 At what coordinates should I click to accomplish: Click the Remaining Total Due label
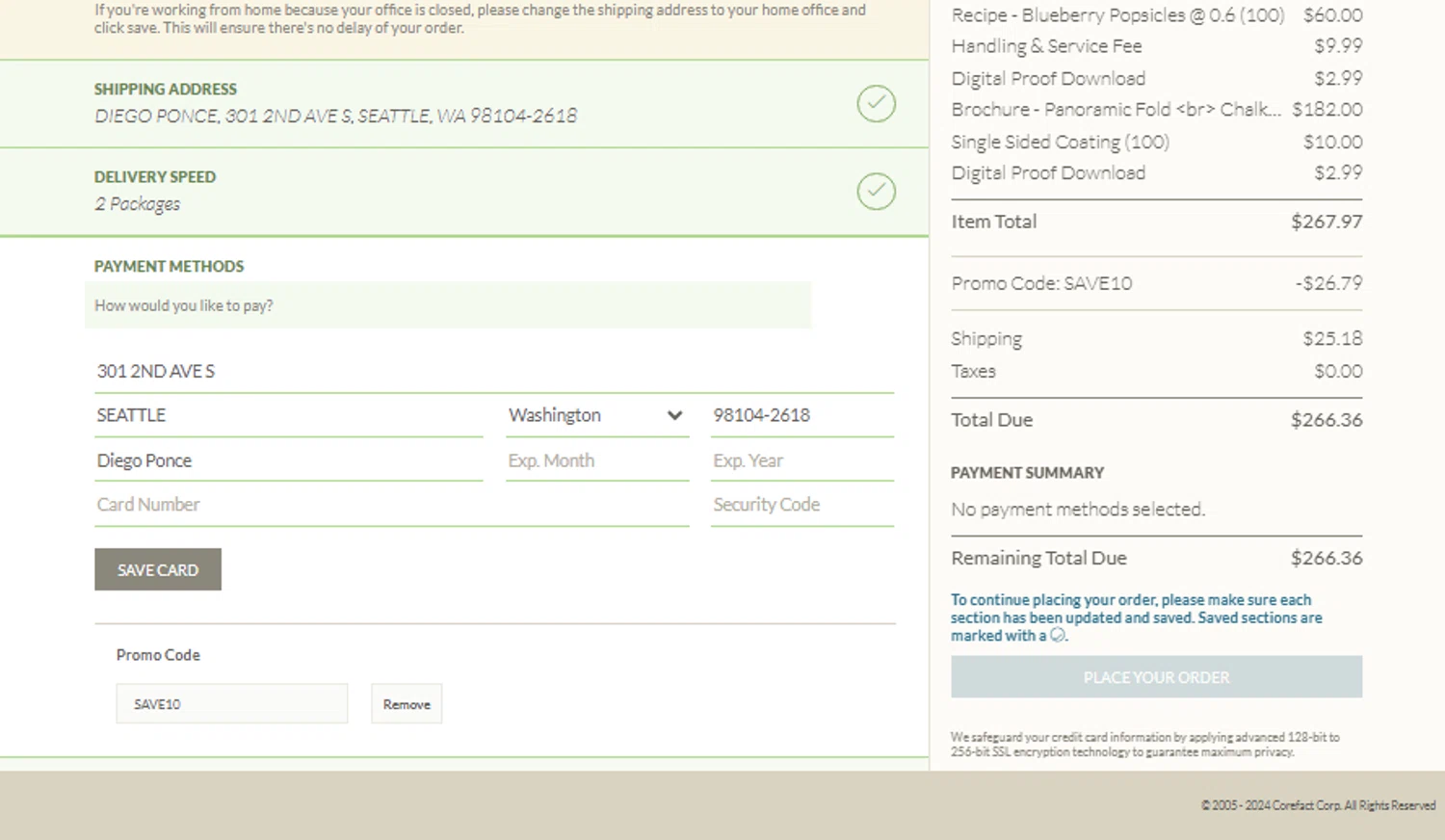click(x=1038, y=558)
